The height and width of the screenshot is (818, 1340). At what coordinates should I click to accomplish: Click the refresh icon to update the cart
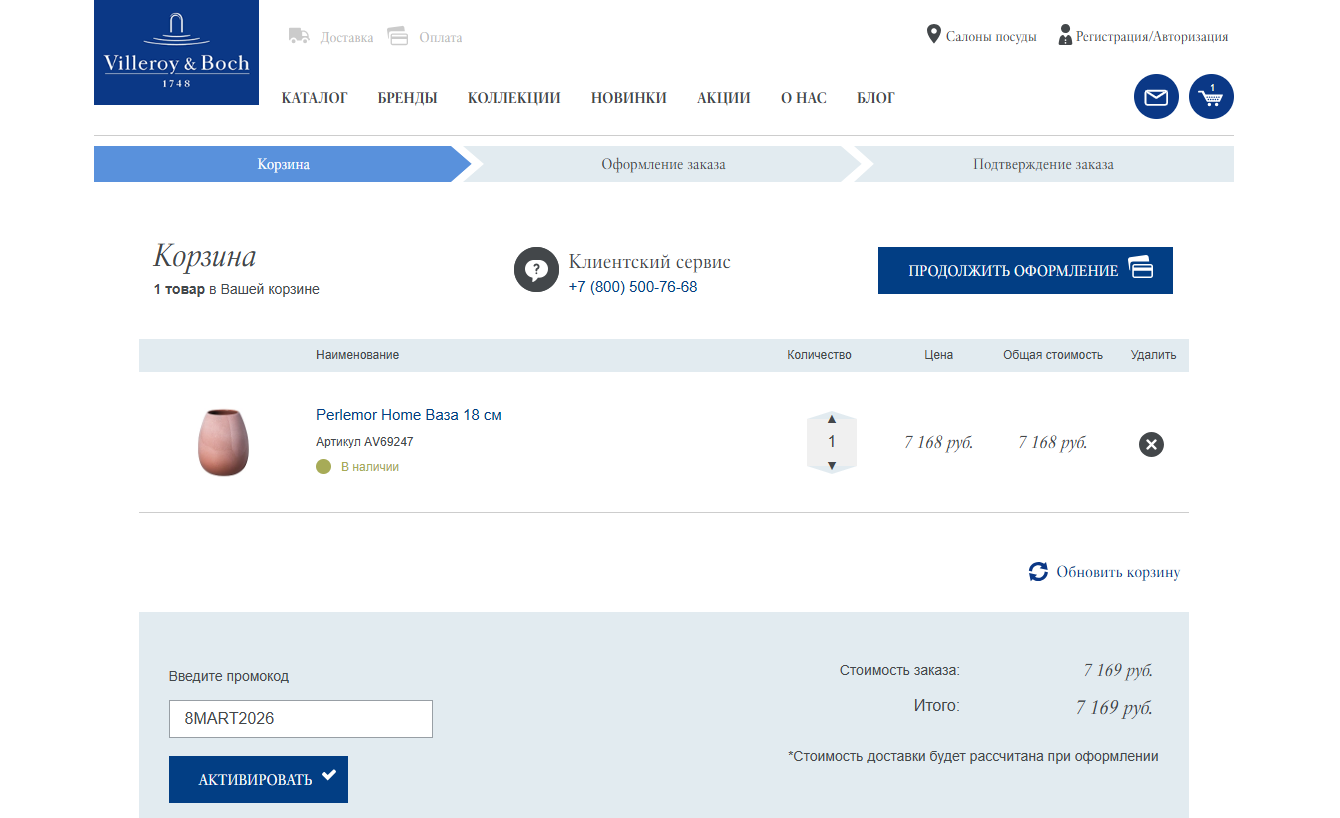[1037, 571]
